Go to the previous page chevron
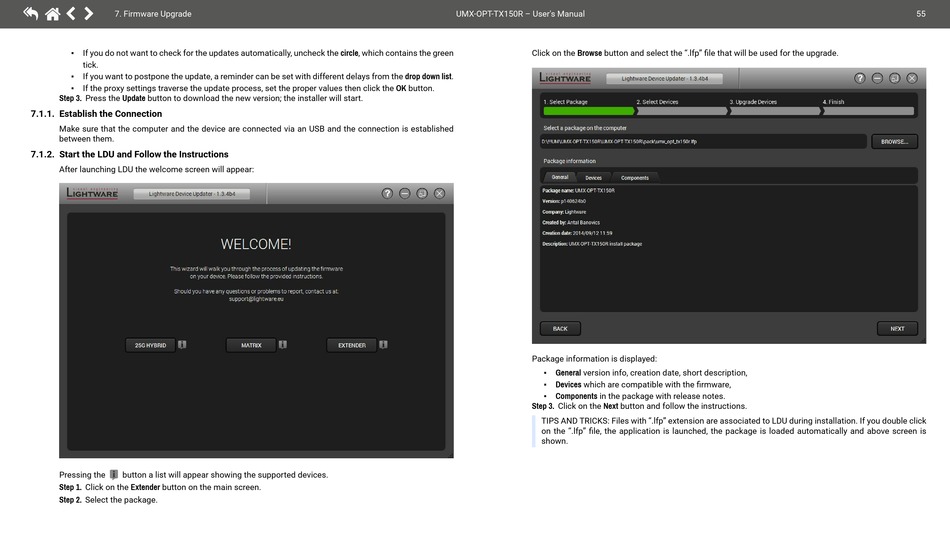 point(71,13)
